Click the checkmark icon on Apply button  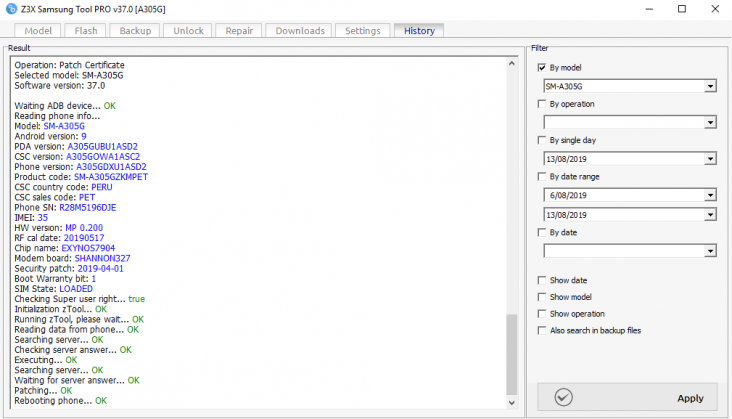coord(563,398)
